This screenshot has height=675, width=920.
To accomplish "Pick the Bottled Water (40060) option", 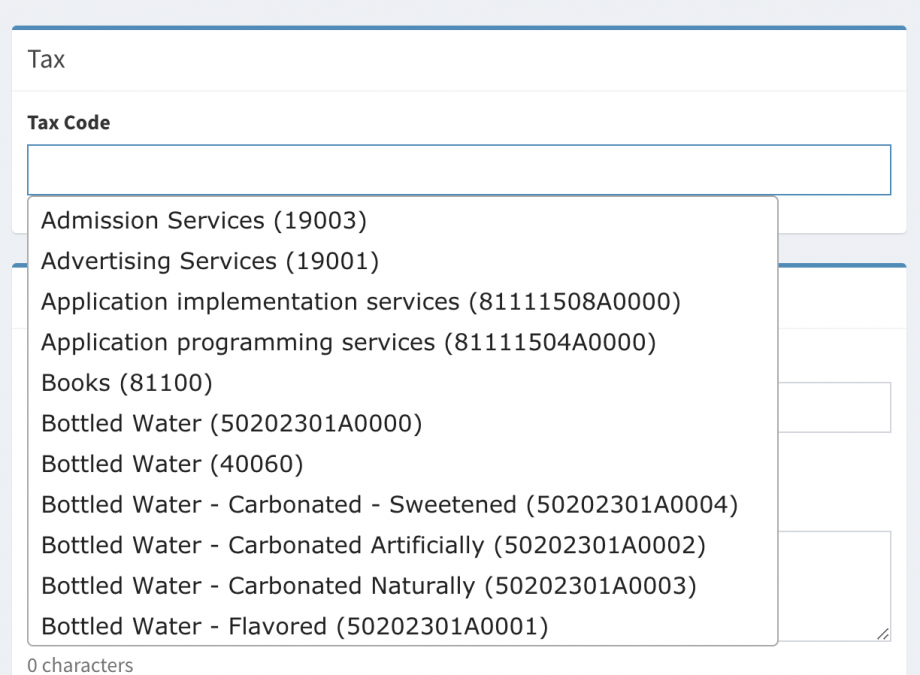I will point(172,464).
